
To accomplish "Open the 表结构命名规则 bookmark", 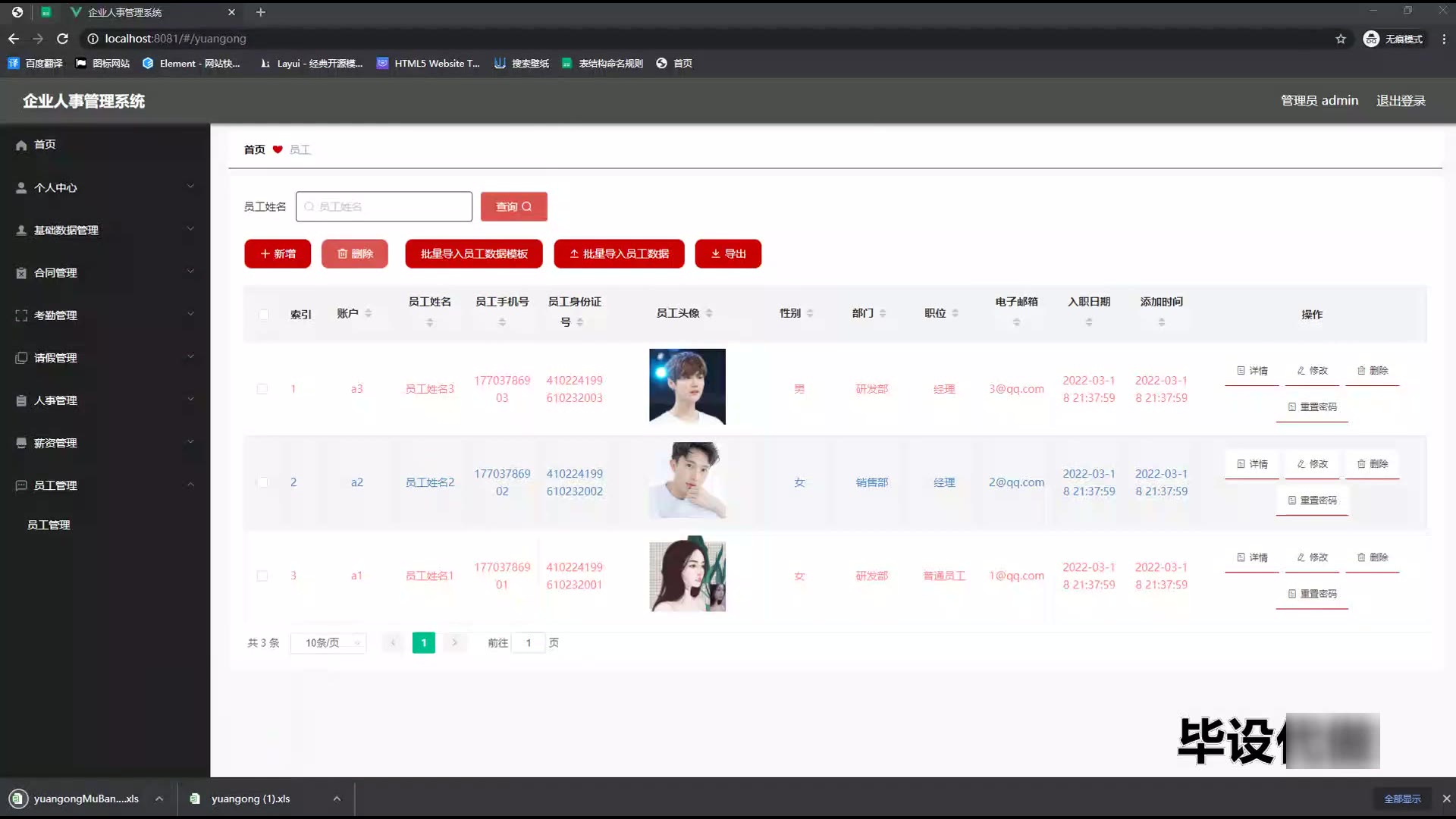I will point(603,64).
